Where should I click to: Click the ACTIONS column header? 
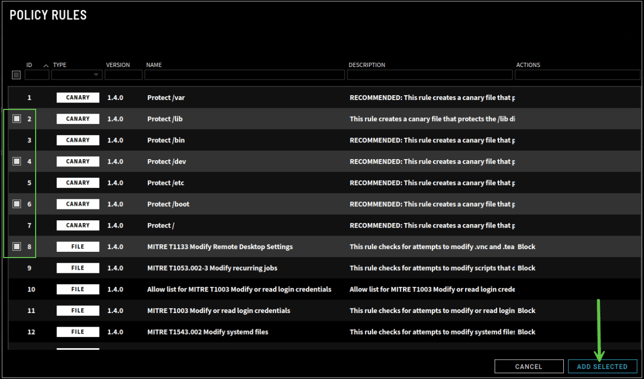tap(528, 65)
